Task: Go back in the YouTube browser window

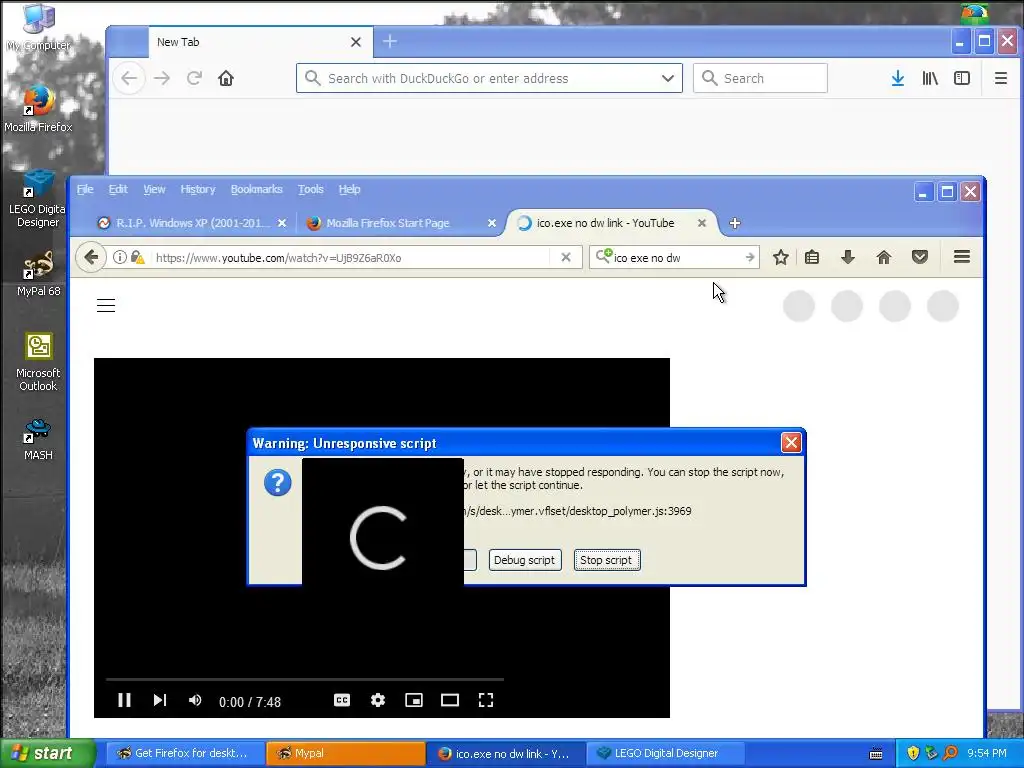Action: 91,257
